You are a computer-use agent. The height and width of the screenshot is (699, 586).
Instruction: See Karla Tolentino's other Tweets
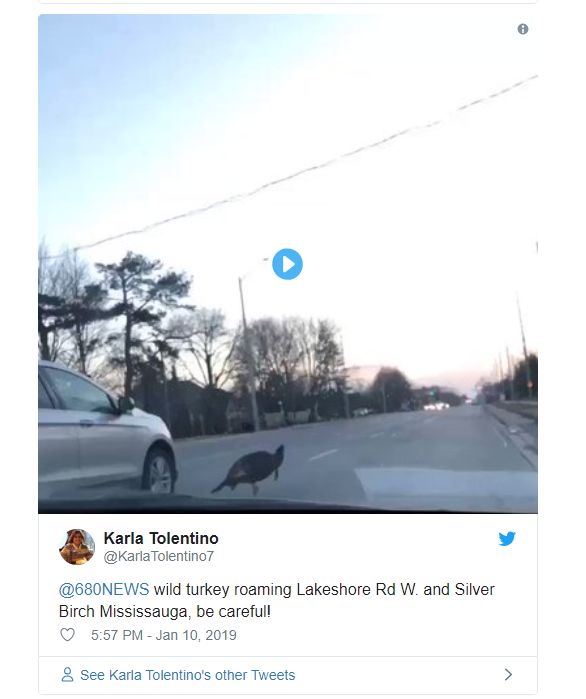pos(188,675)
